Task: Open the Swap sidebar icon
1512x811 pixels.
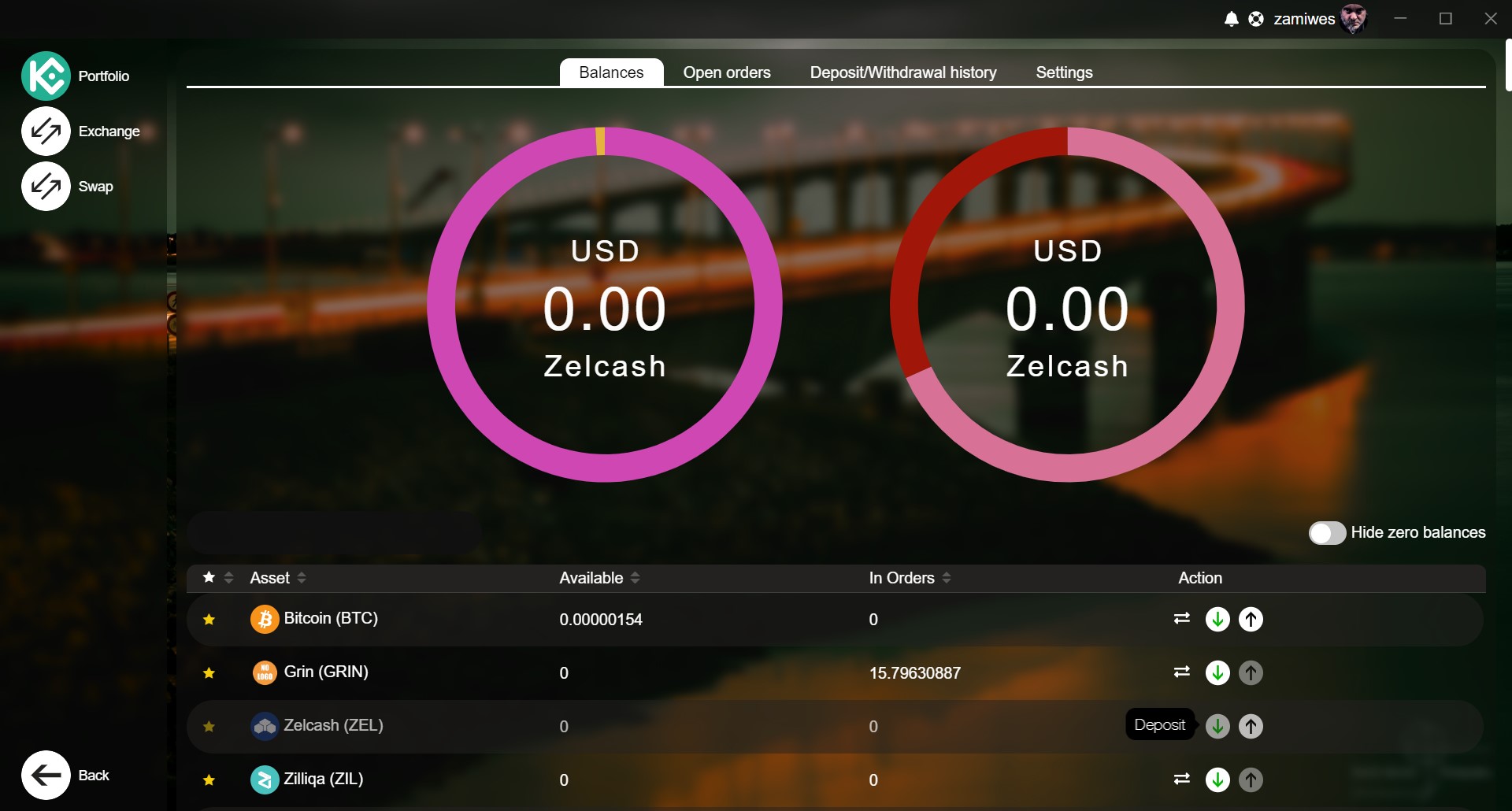Action: (x=46, y=186)
